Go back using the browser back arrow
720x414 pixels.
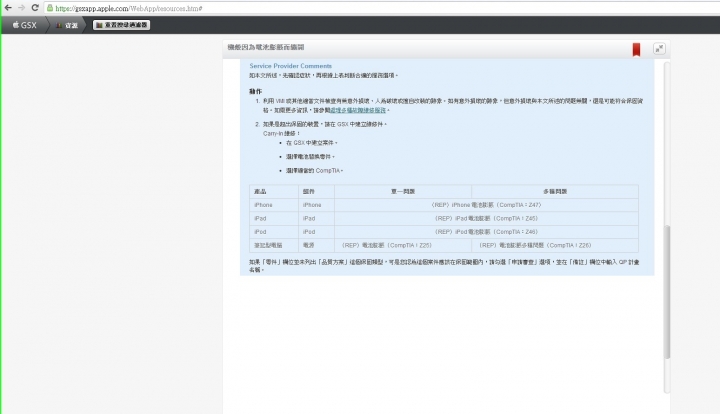pyautogui.click(x=8, y=8)
